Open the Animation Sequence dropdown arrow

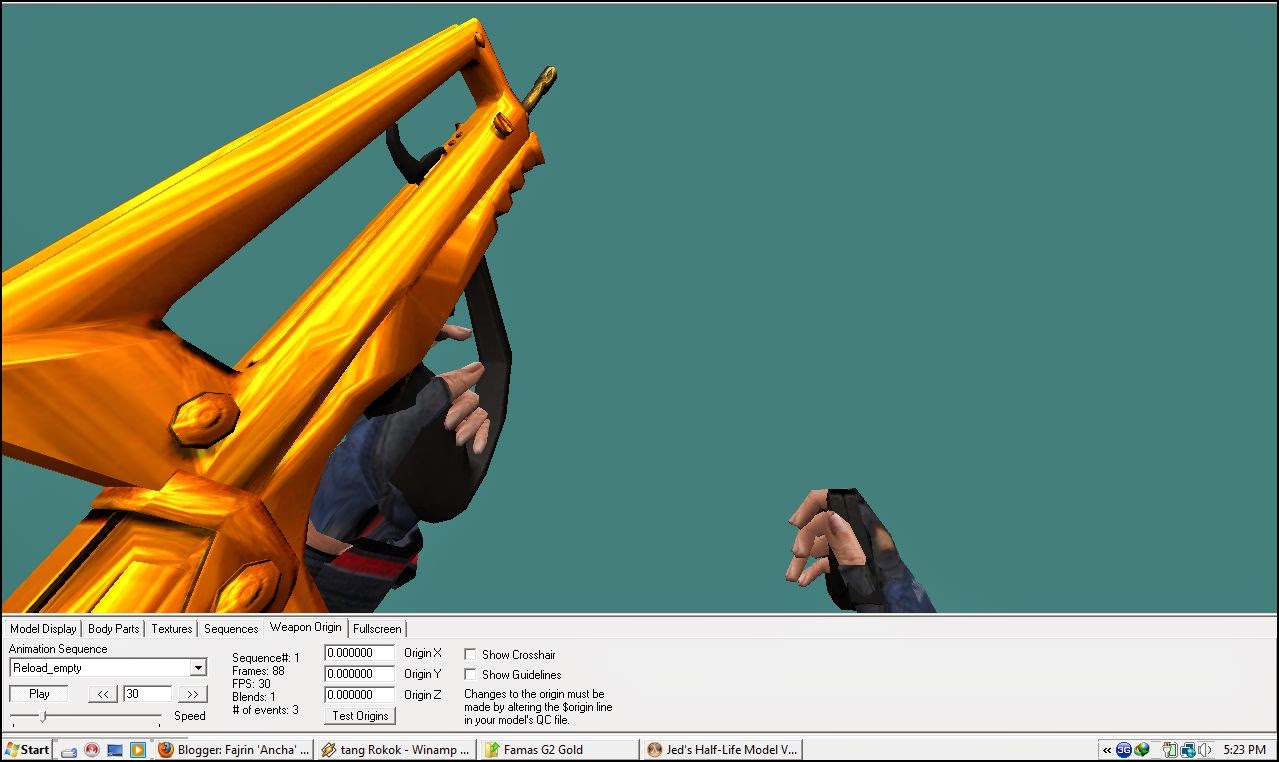coord(198,668)
